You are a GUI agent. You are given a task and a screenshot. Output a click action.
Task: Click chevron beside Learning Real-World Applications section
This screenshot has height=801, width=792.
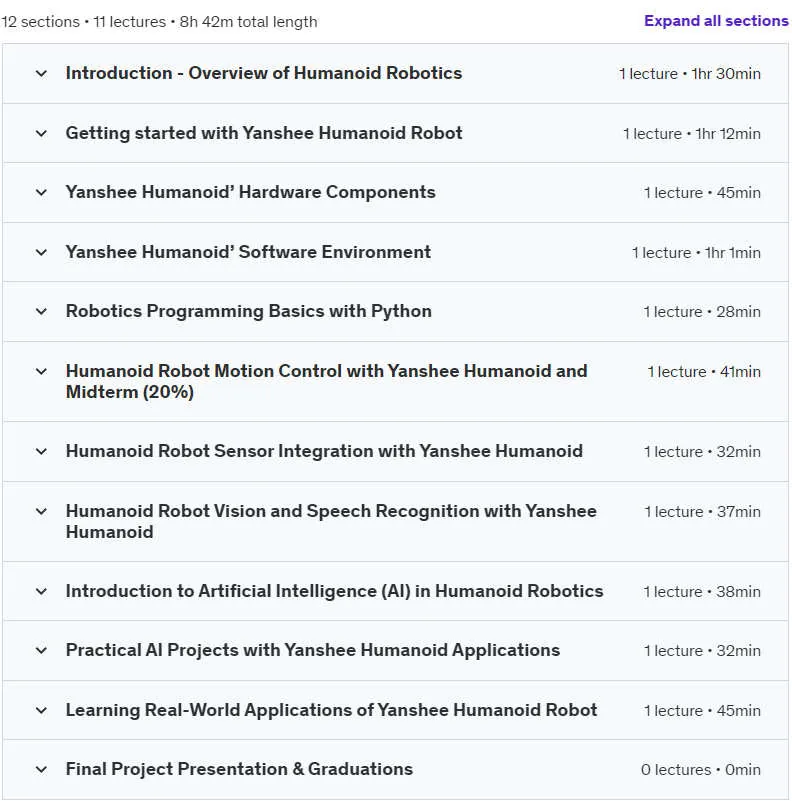click(41, 711)
